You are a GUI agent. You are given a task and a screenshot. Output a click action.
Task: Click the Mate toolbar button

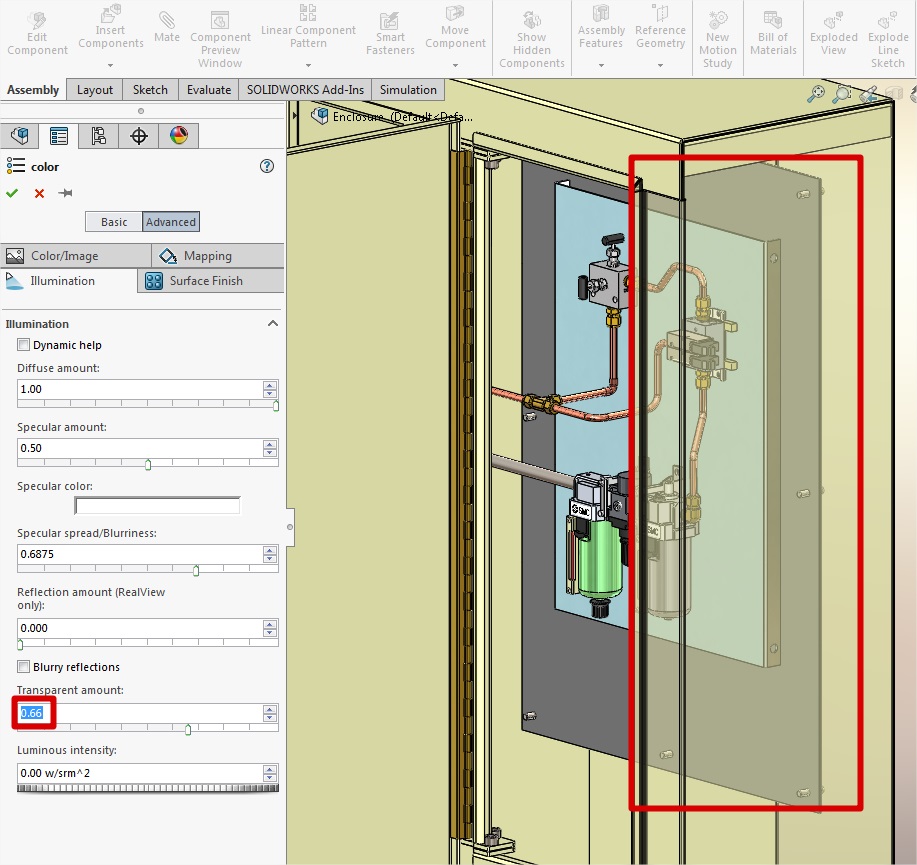167,28
